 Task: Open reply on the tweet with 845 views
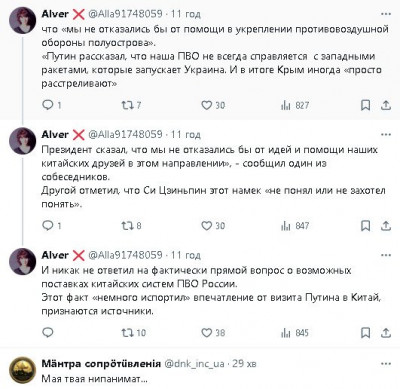48,333
